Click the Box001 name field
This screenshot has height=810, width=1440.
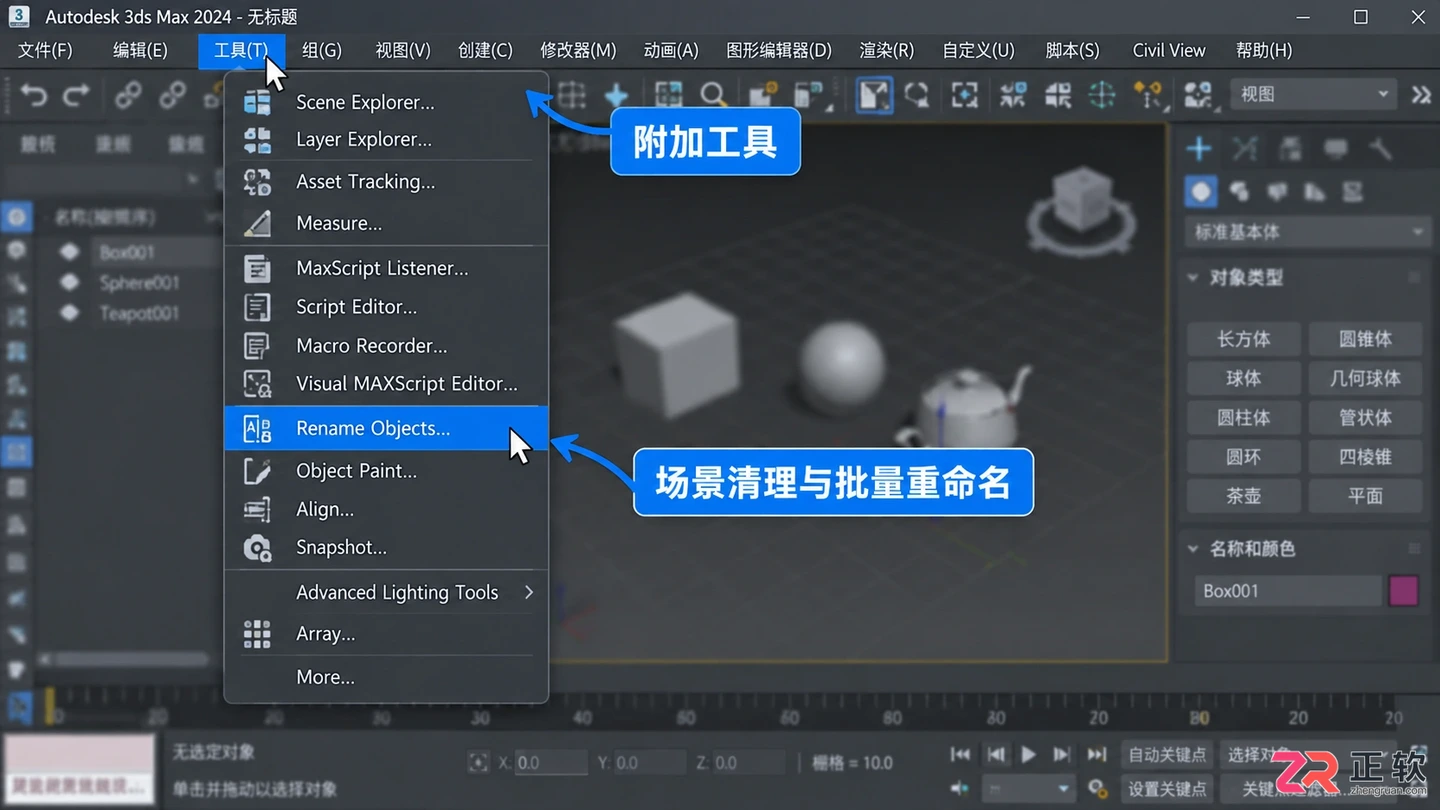[1288, 591]
